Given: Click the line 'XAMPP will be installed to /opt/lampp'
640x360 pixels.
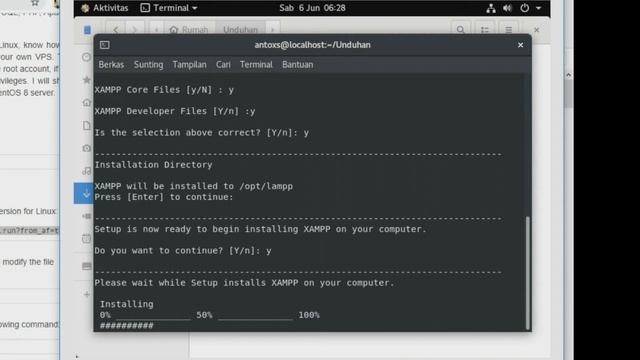Looking at the screenshot, I should (x=193, y=186).
